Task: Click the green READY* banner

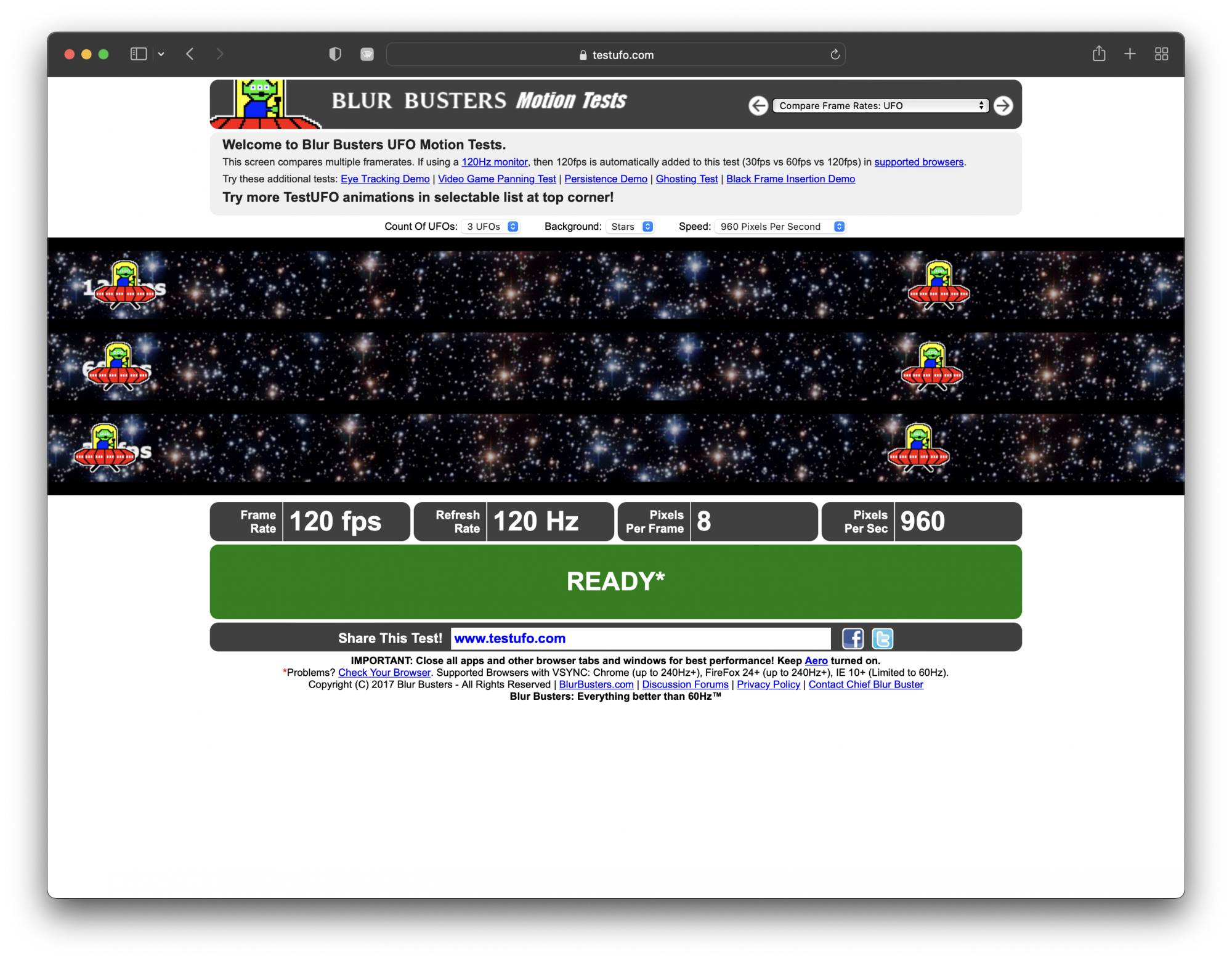Action: tap(615, 582)
